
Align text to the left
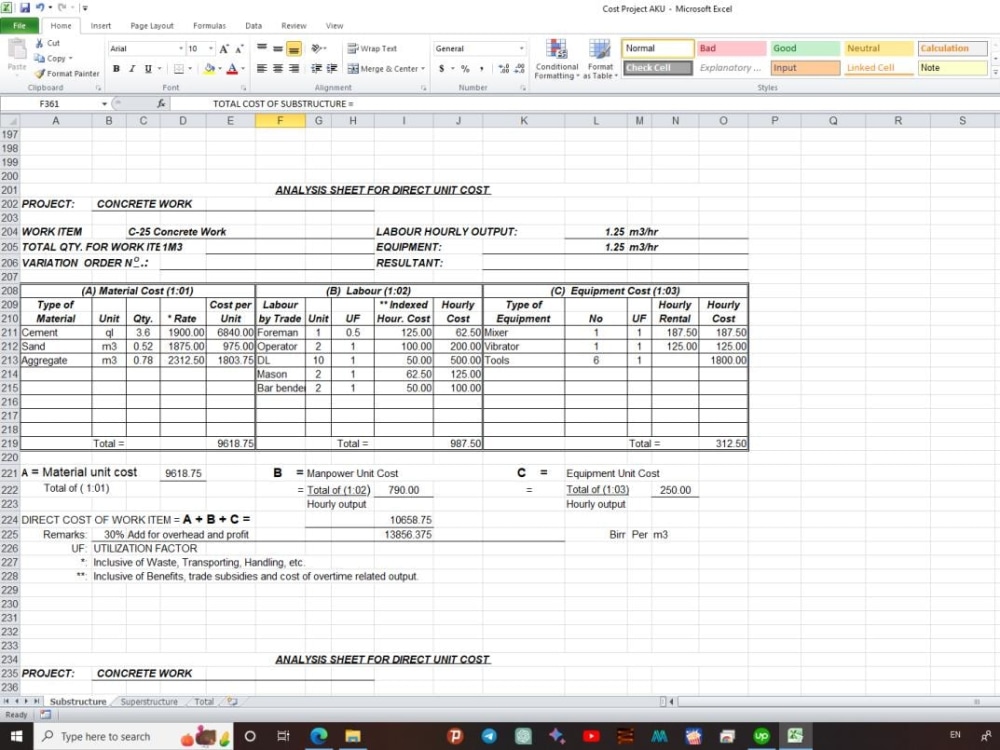(x=262, y=68)
